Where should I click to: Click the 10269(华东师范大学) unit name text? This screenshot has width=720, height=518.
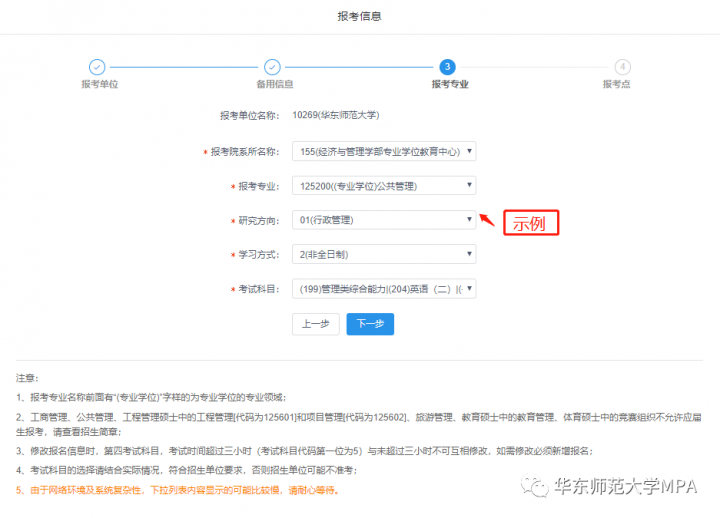[336, 115]
